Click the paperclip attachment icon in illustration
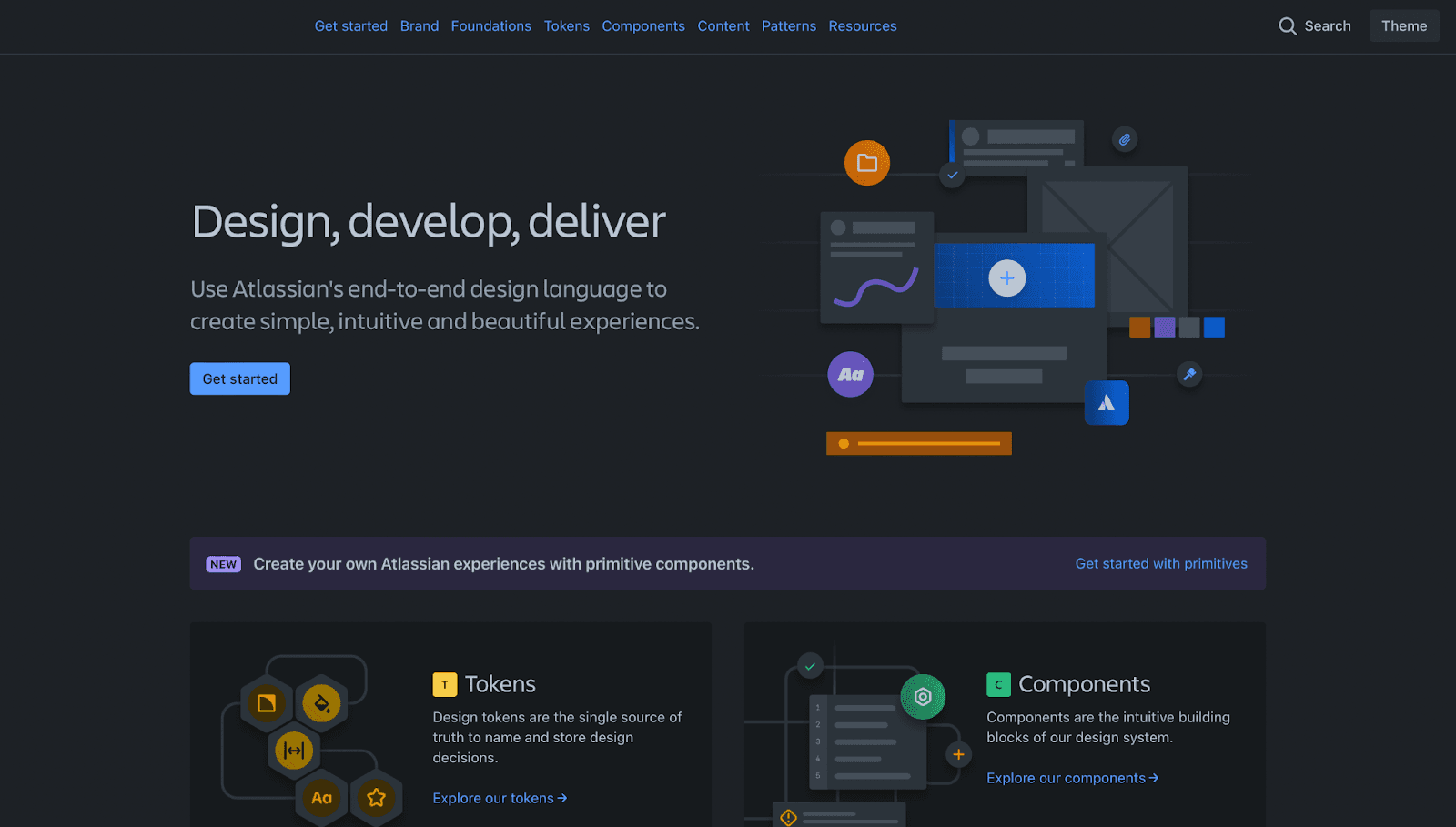Viewport: 1456px width, 827px height. [x=1125, y=139]
